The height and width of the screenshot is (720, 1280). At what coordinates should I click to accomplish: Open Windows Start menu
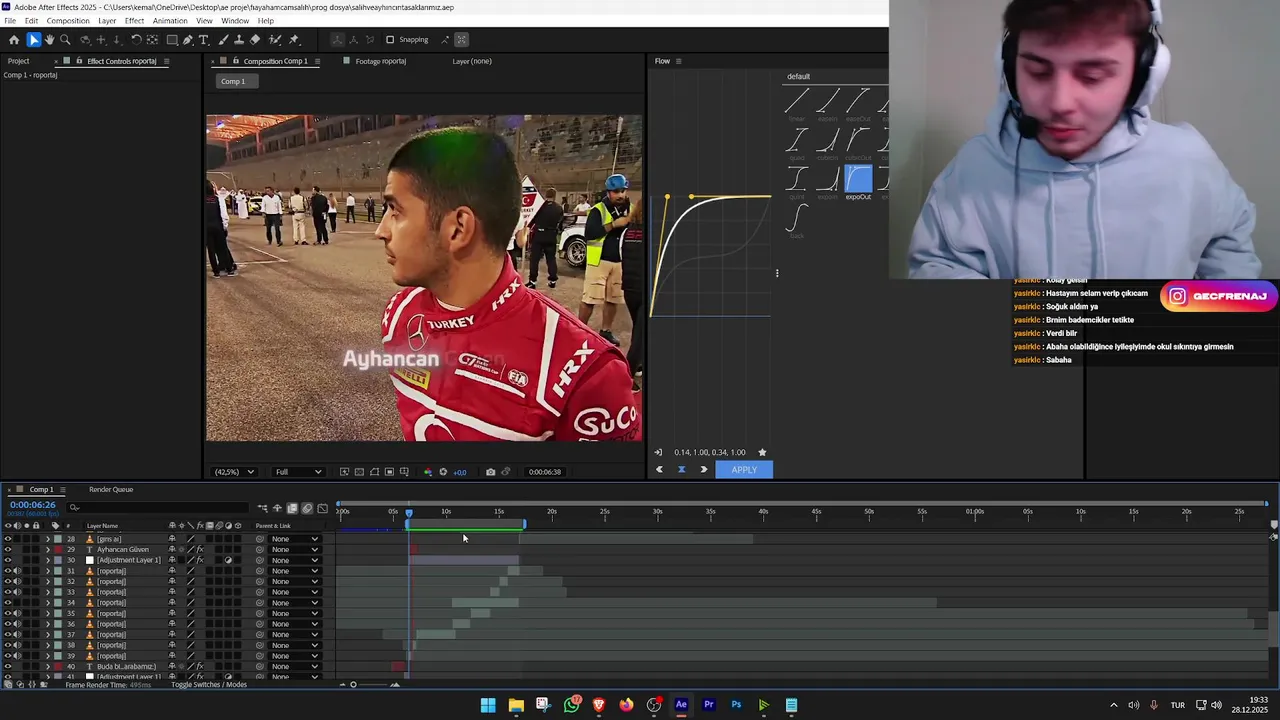[488, 705]
